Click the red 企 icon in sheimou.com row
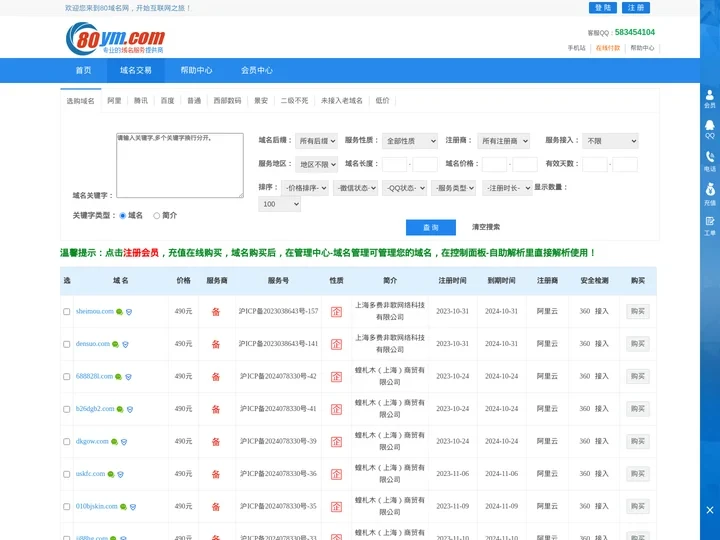This screenshot has width=720, height=540. (x=336, y=312)
